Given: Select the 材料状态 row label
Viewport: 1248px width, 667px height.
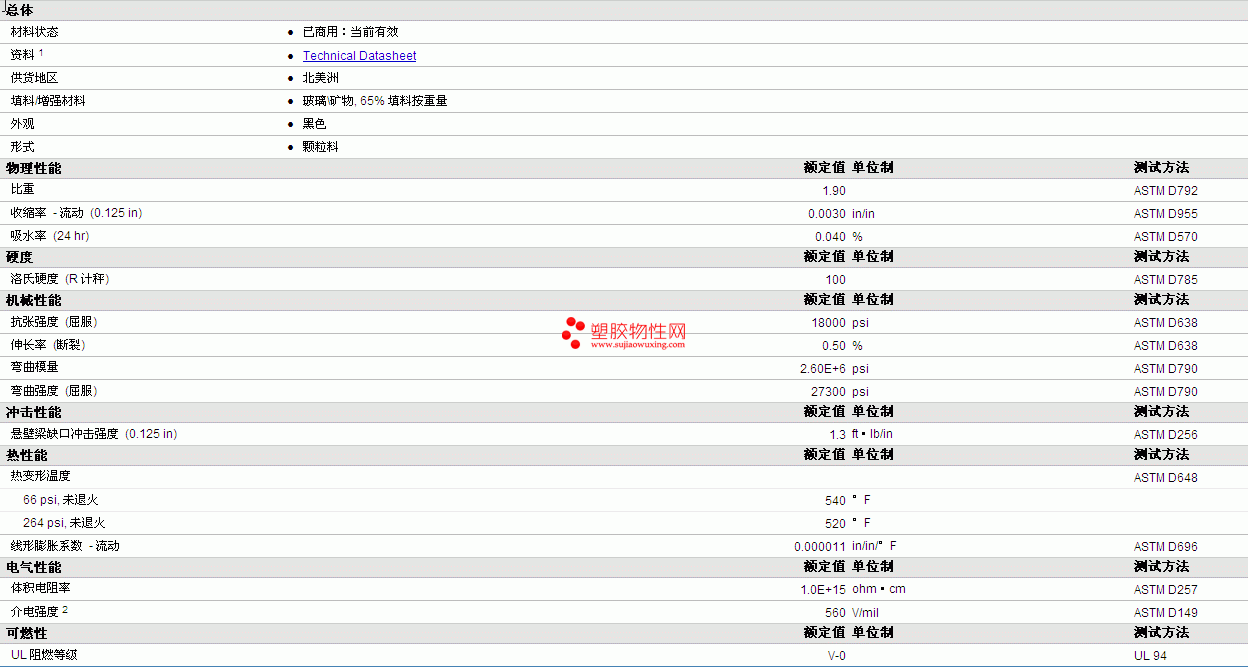Looking at the screenshot, I should click(x=35, y=32).
